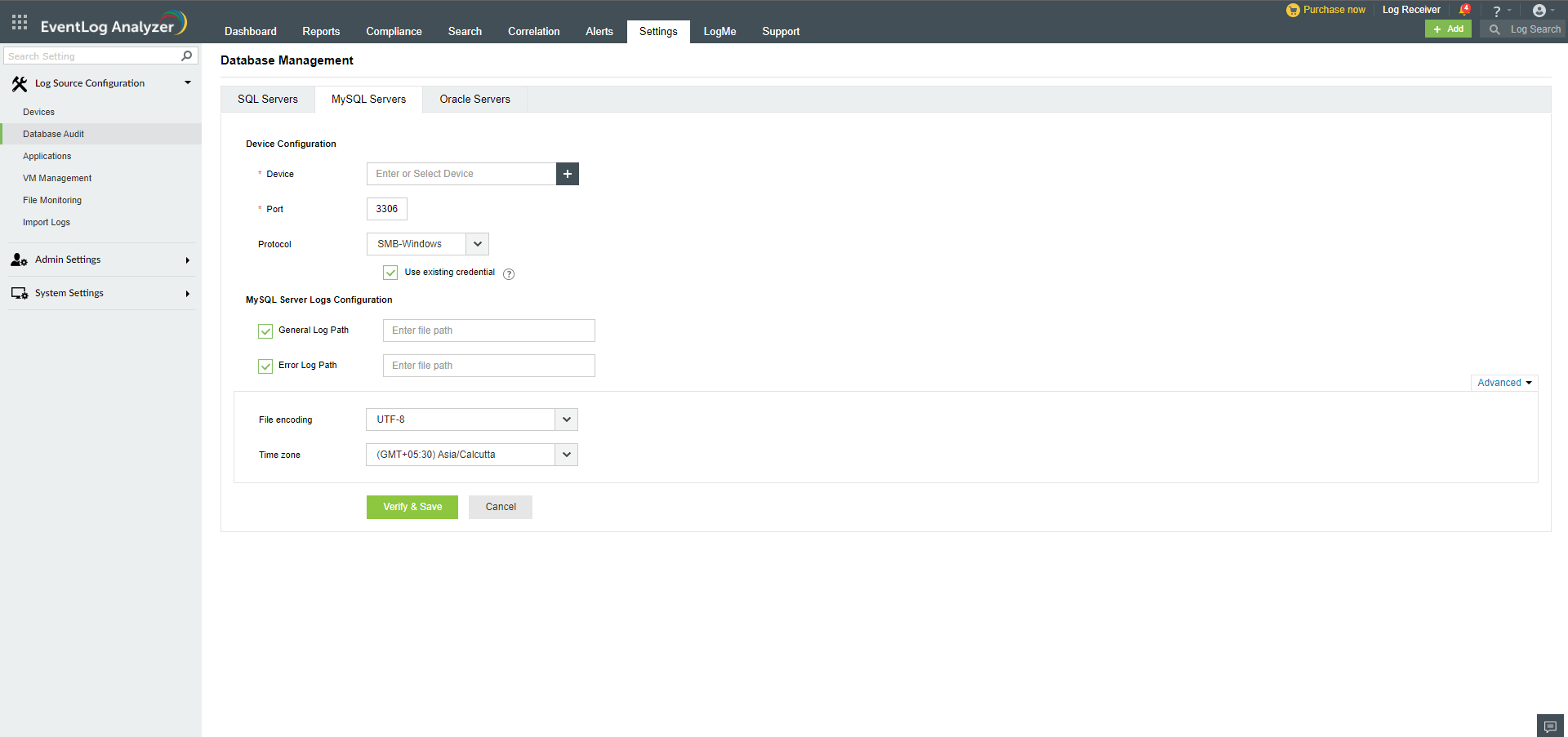
Task: Collapse the Advanced options section
Action: point(1504,383)
